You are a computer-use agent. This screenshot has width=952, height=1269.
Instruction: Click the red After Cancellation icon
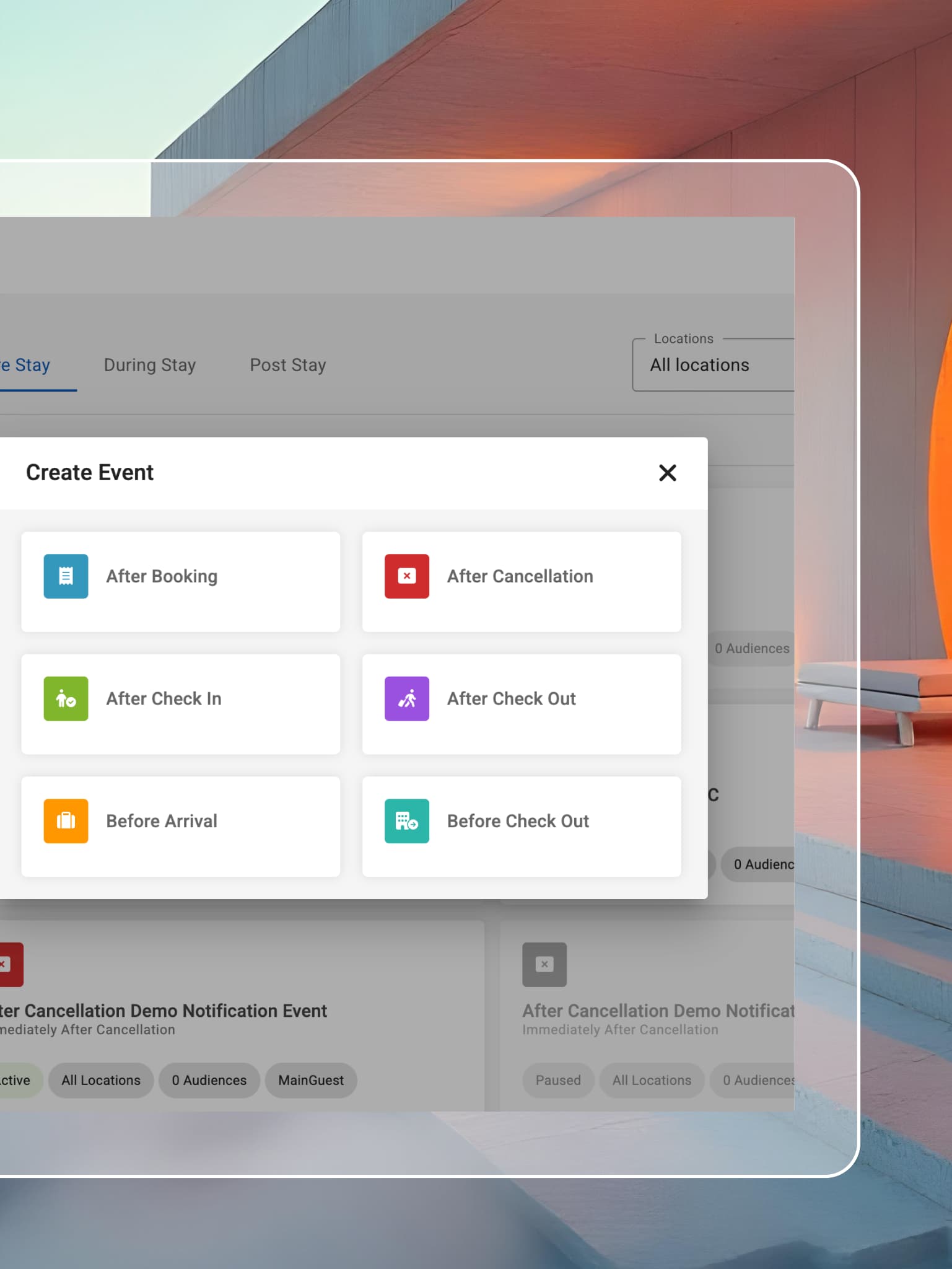coord(407,576)
